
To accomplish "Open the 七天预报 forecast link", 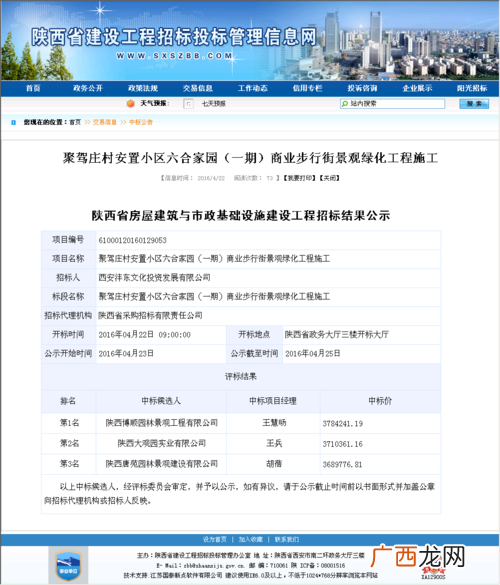I will 213,104.
